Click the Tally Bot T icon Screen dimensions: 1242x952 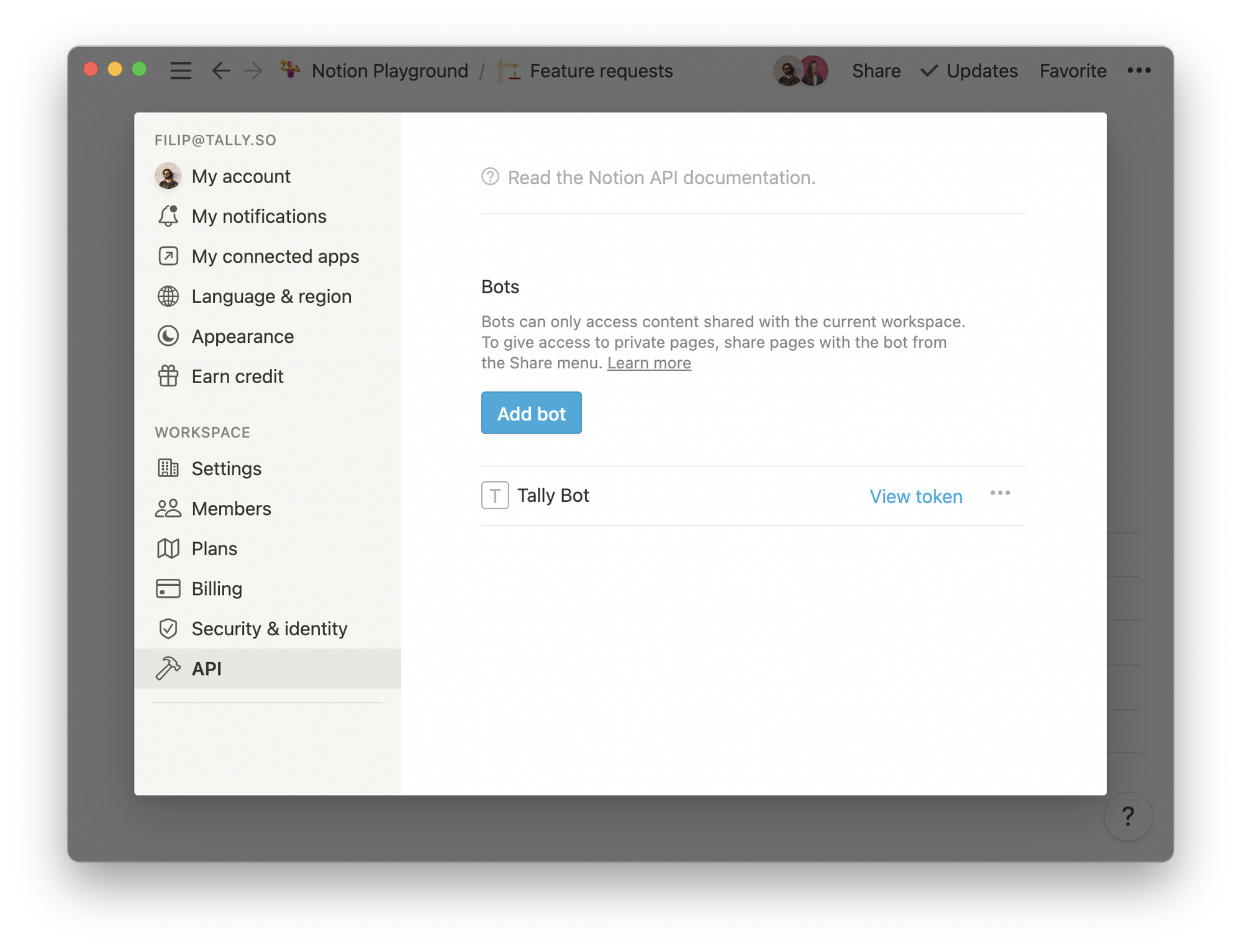point(495,496)
